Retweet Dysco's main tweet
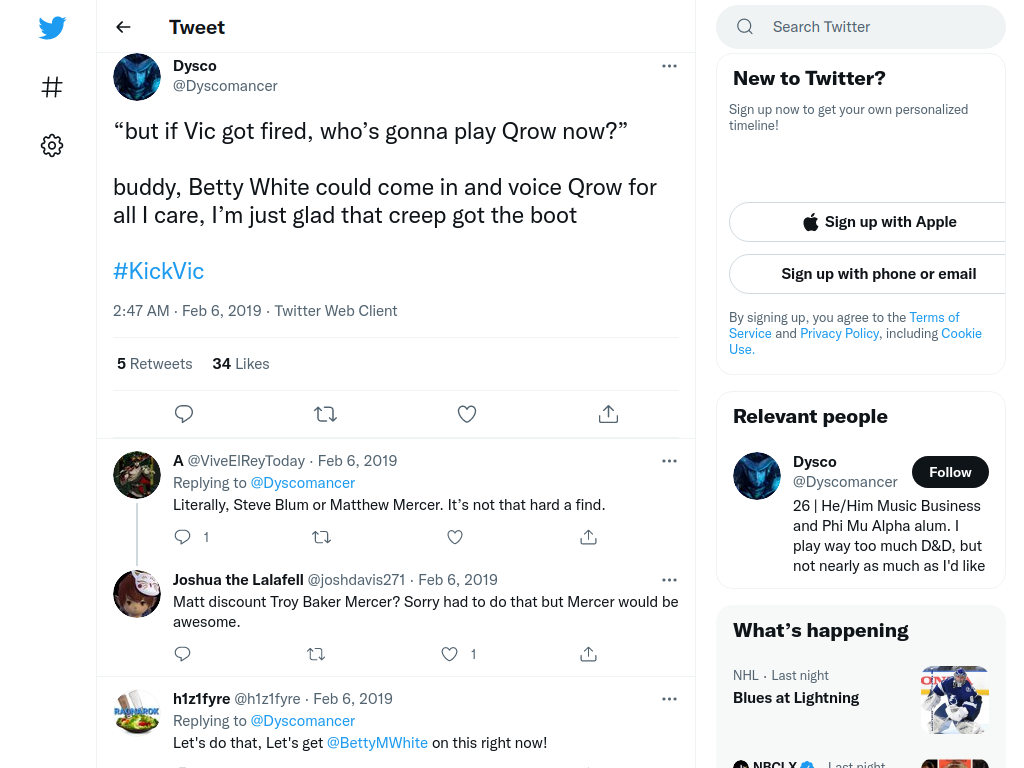Screen dimensions: 1024x768 325,414
